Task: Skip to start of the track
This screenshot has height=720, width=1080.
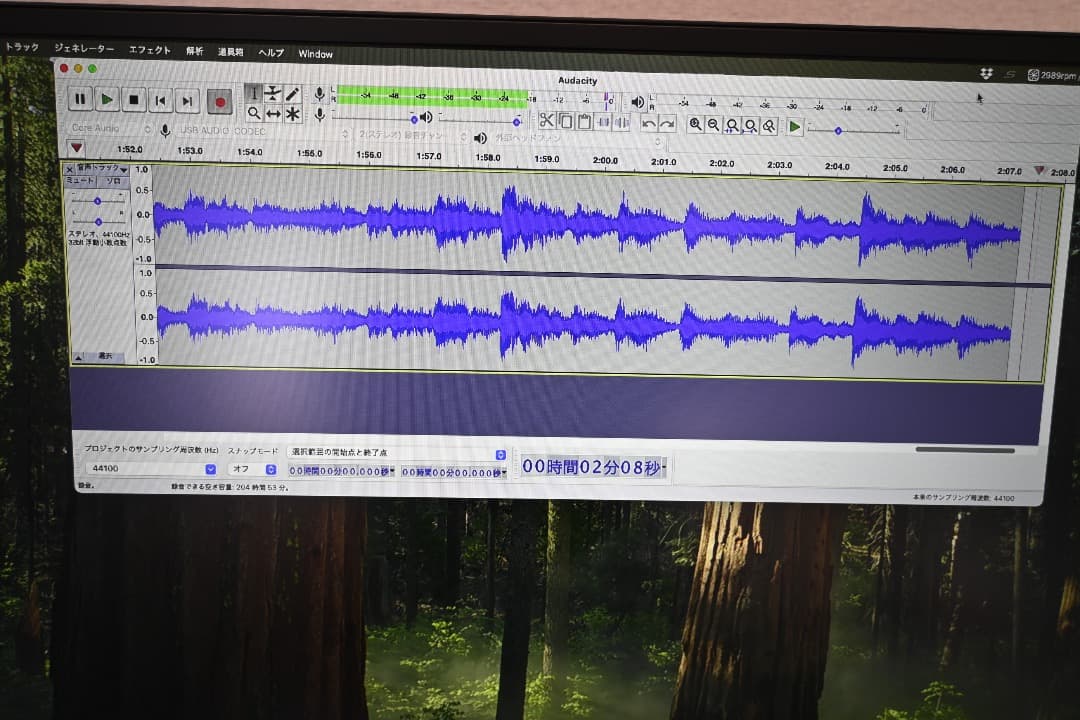Action: coord(160,100)
